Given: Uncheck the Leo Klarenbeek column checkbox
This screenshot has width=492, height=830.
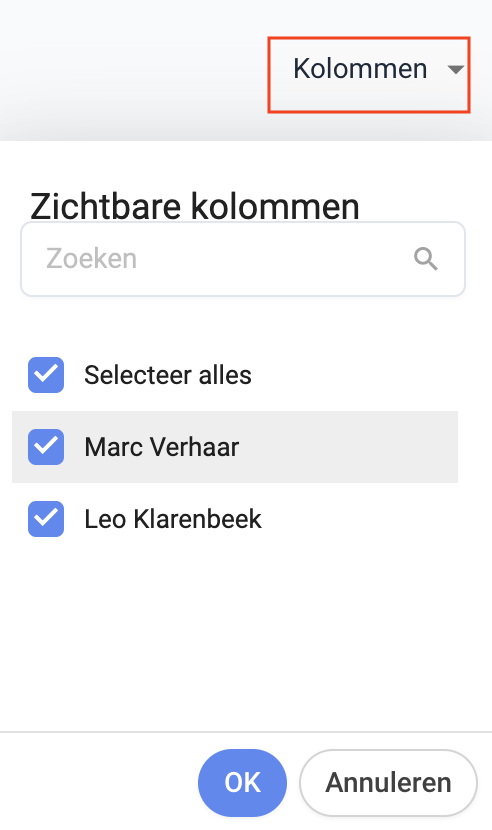Looking at the screenshot, I should coord(46,519).
